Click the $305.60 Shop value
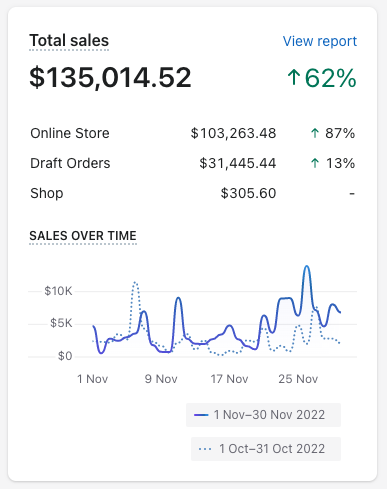 pos(248,193)
